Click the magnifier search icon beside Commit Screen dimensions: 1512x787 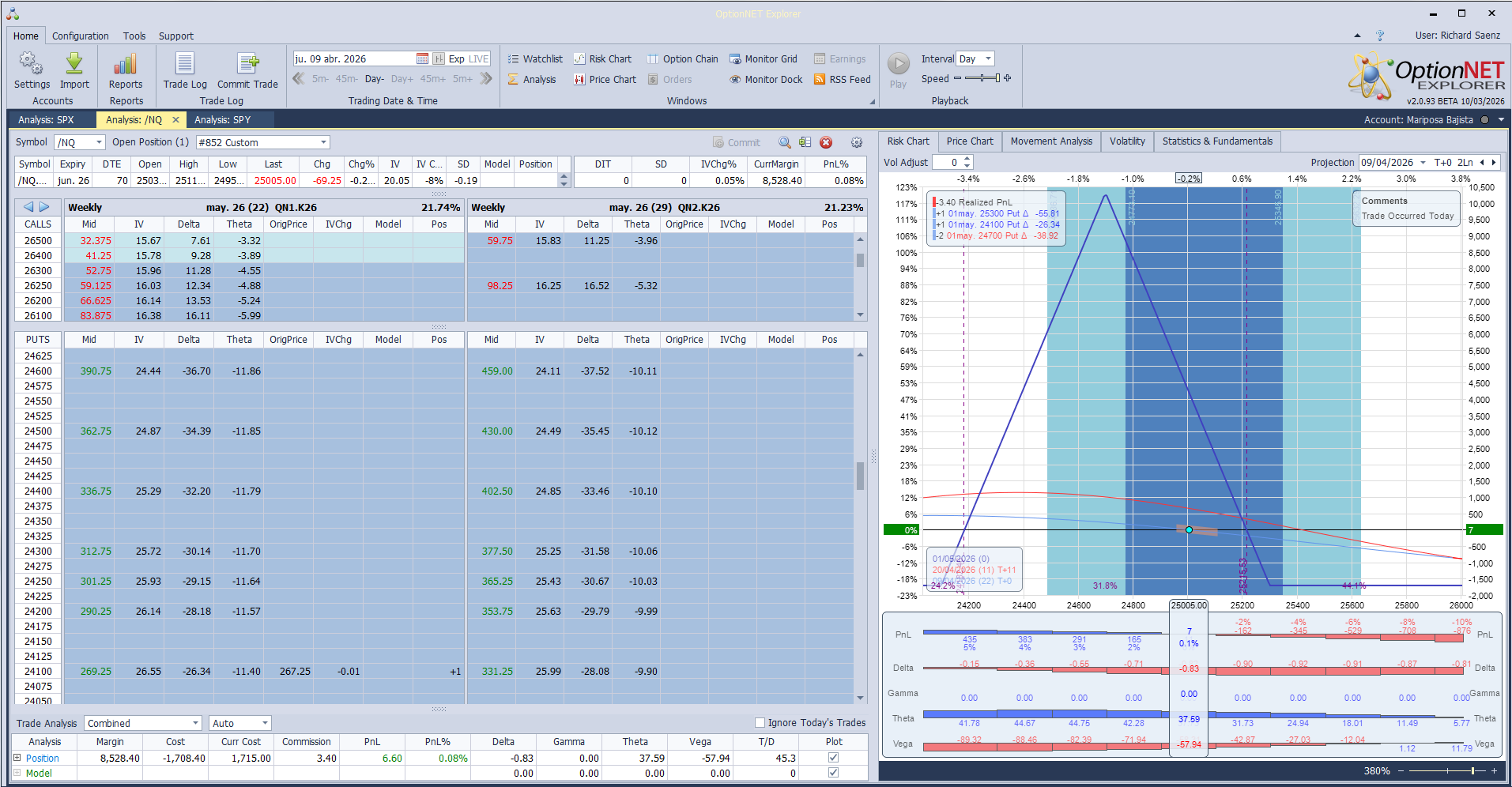pos(785,142)
